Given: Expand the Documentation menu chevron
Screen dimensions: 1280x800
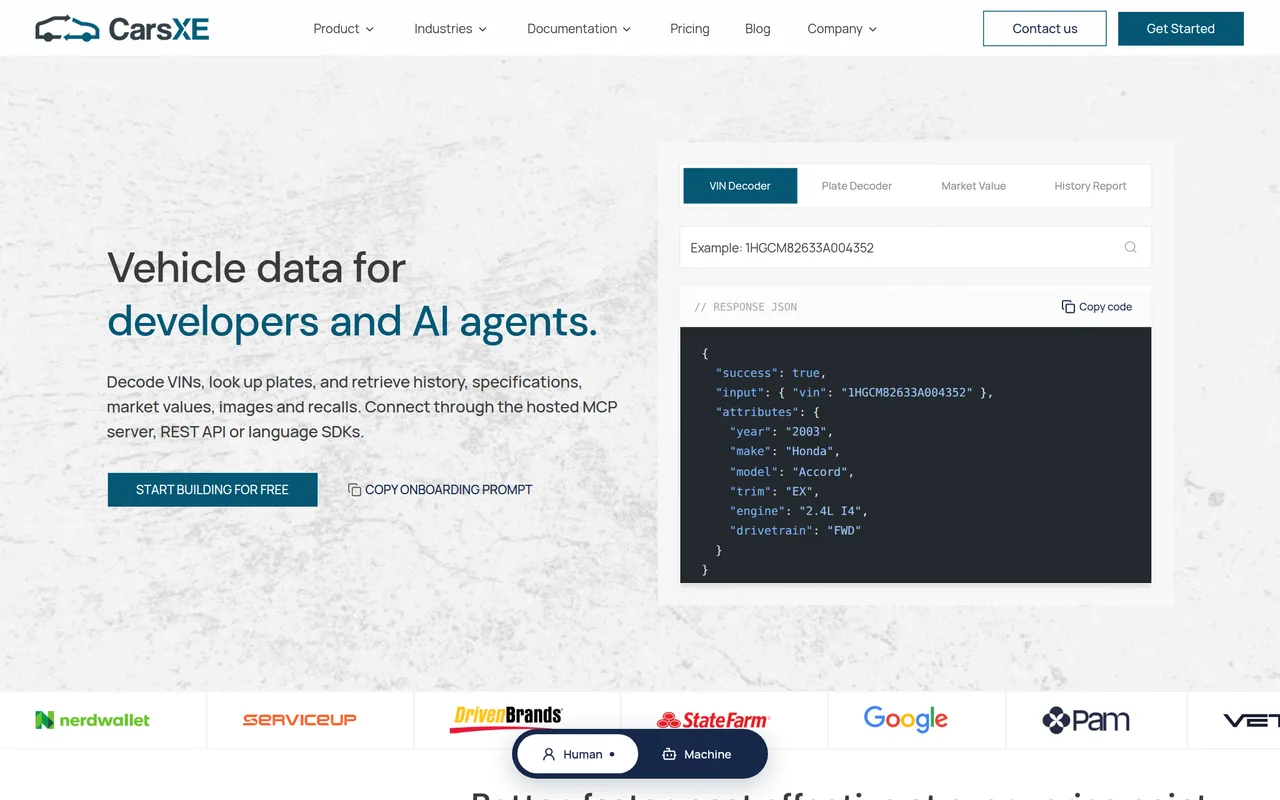Looking at the screenshot, I should click(x=627, y=29).
